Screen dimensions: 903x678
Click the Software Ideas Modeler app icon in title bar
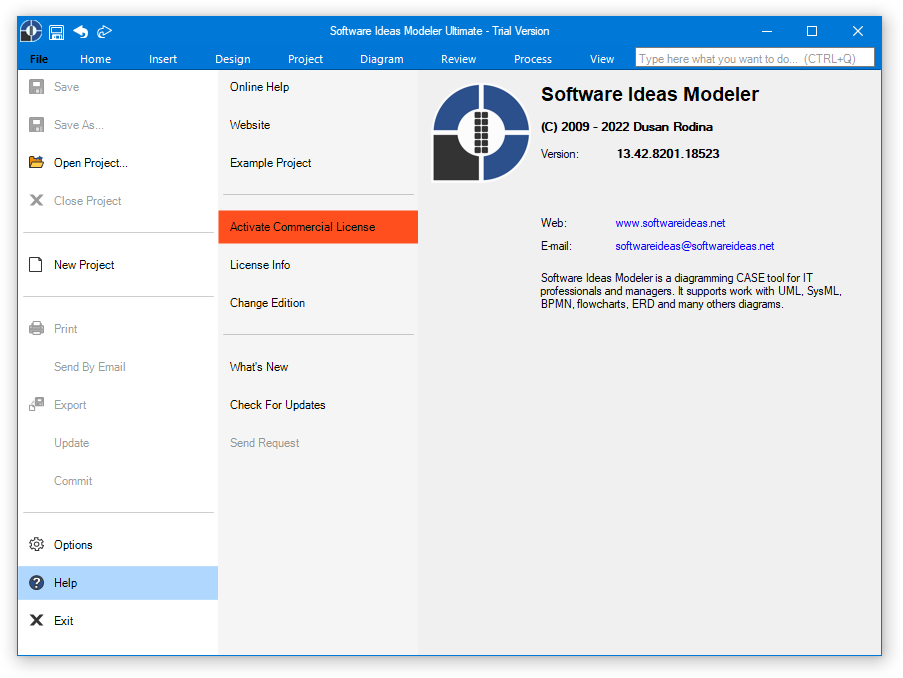point(31,31)
